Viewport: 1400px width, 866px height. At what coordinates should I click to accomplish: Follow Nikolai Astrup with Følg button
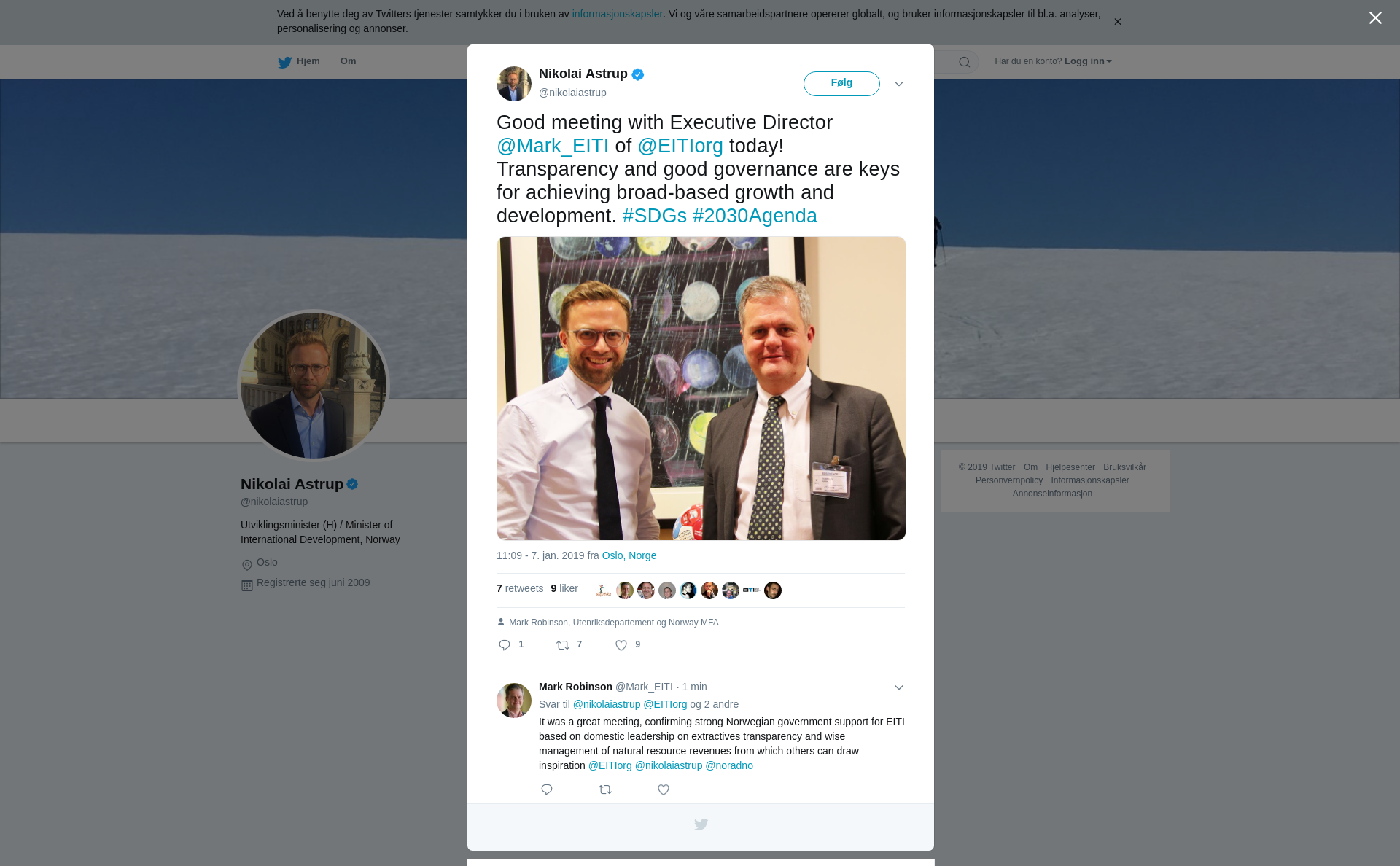(x=841, y=84)
